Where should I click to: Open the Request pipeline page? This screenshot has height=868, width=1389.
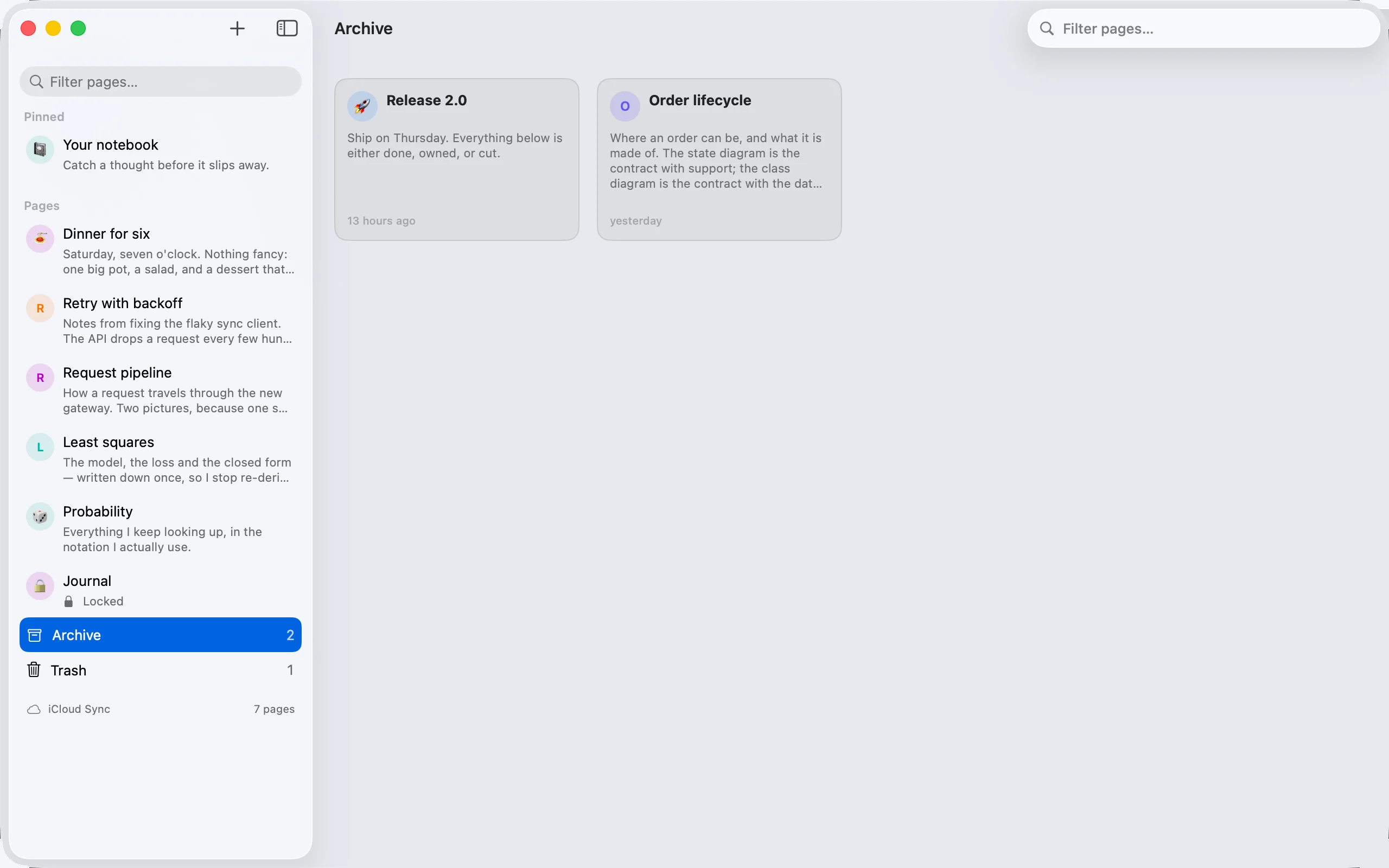click(160, 390)
